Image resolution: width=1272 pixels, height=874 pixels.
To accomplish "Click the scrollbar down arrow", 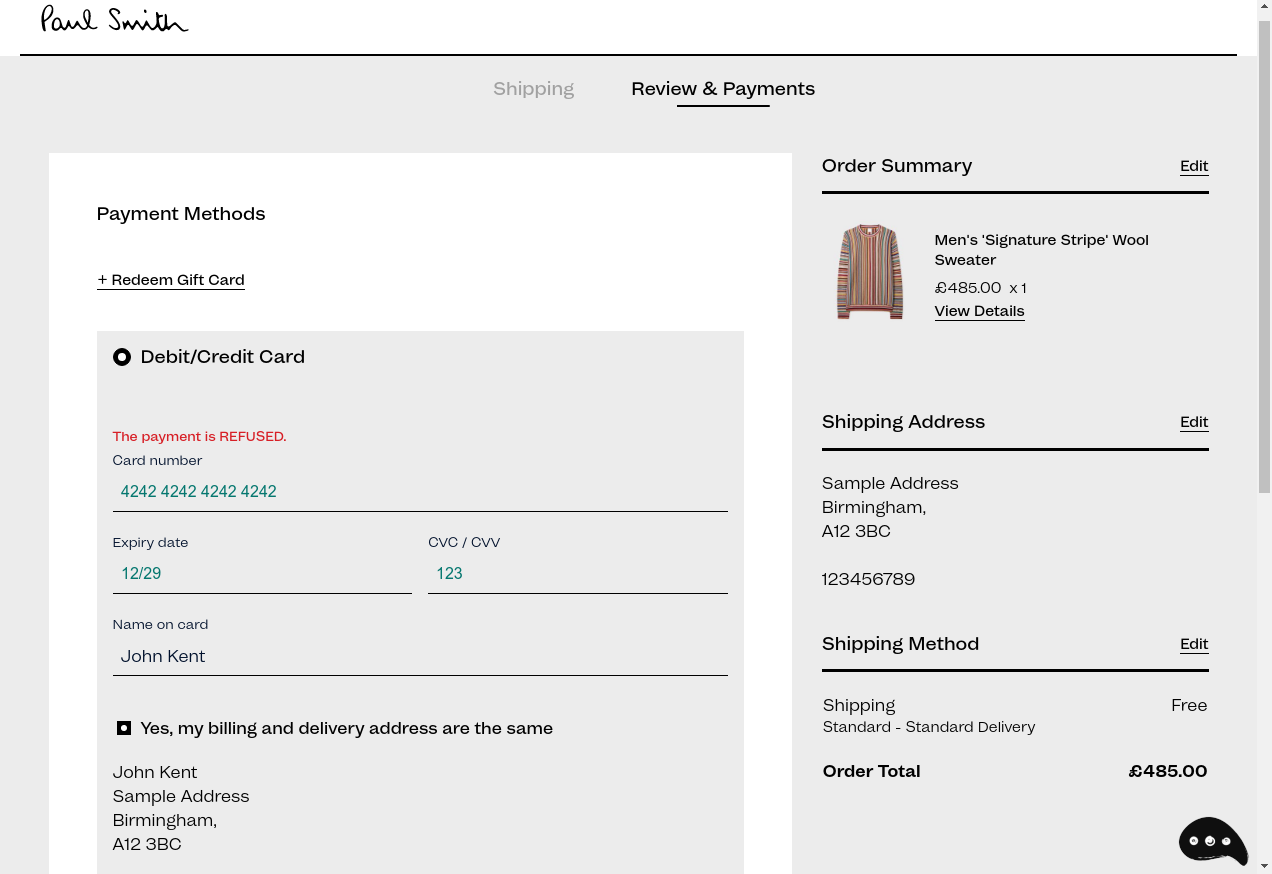I will [x=1264, y=865].
